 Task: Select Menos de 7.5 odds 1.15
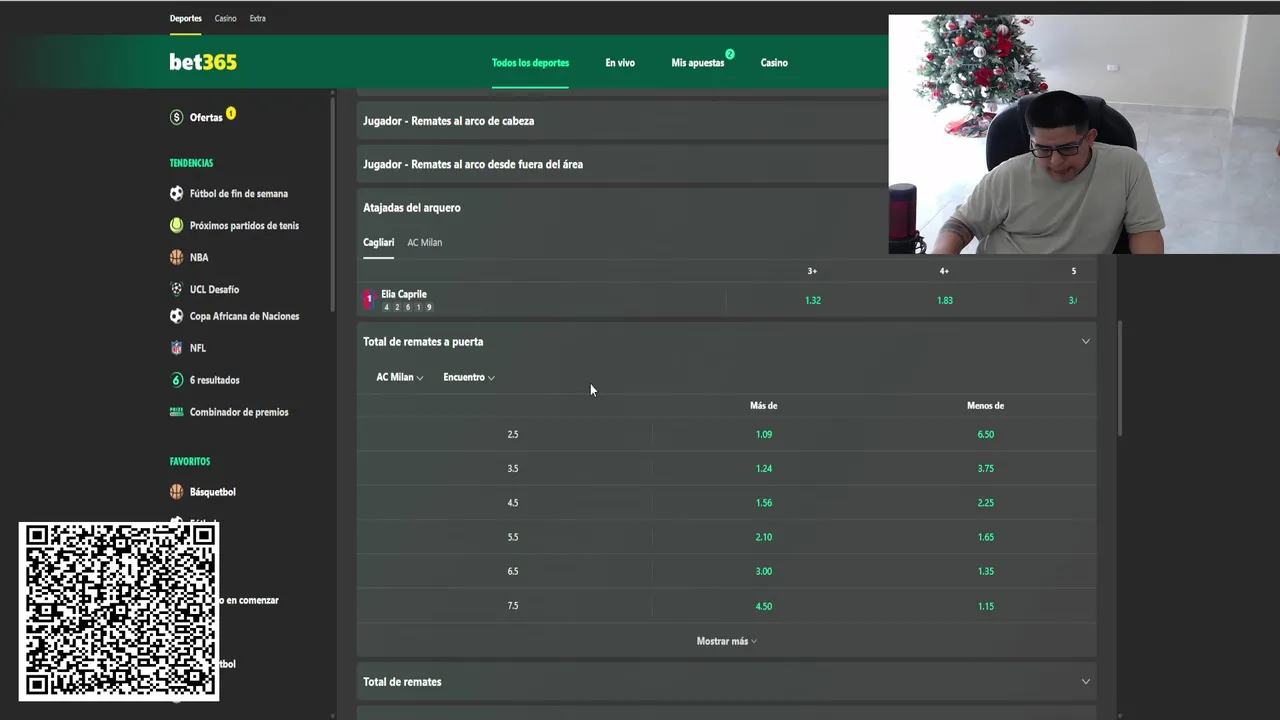pos(986,606)
